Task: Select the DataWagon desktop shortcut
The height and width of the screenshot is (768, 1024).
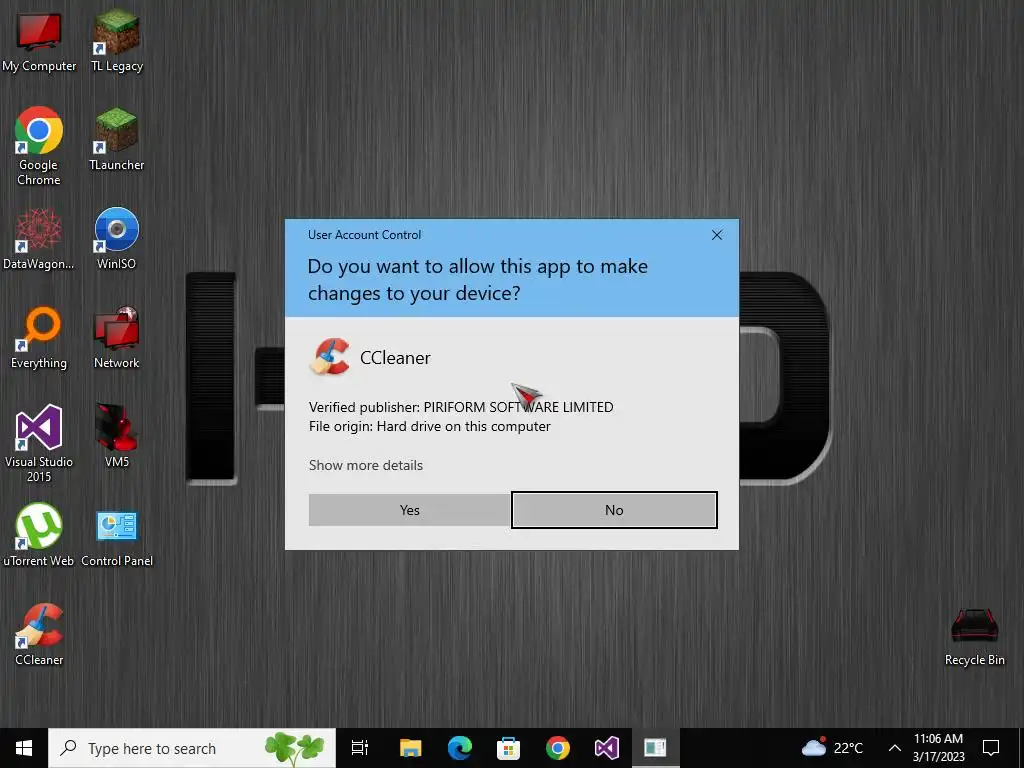Action: click(39, 238)
